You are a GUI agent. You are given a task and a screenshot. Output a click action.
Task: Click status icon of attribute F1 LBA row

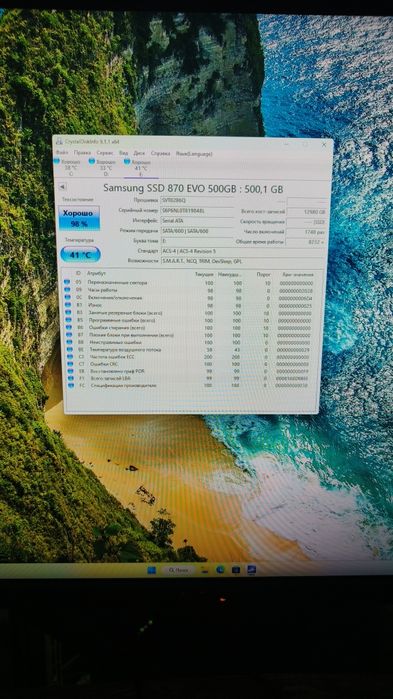point(71,378)
